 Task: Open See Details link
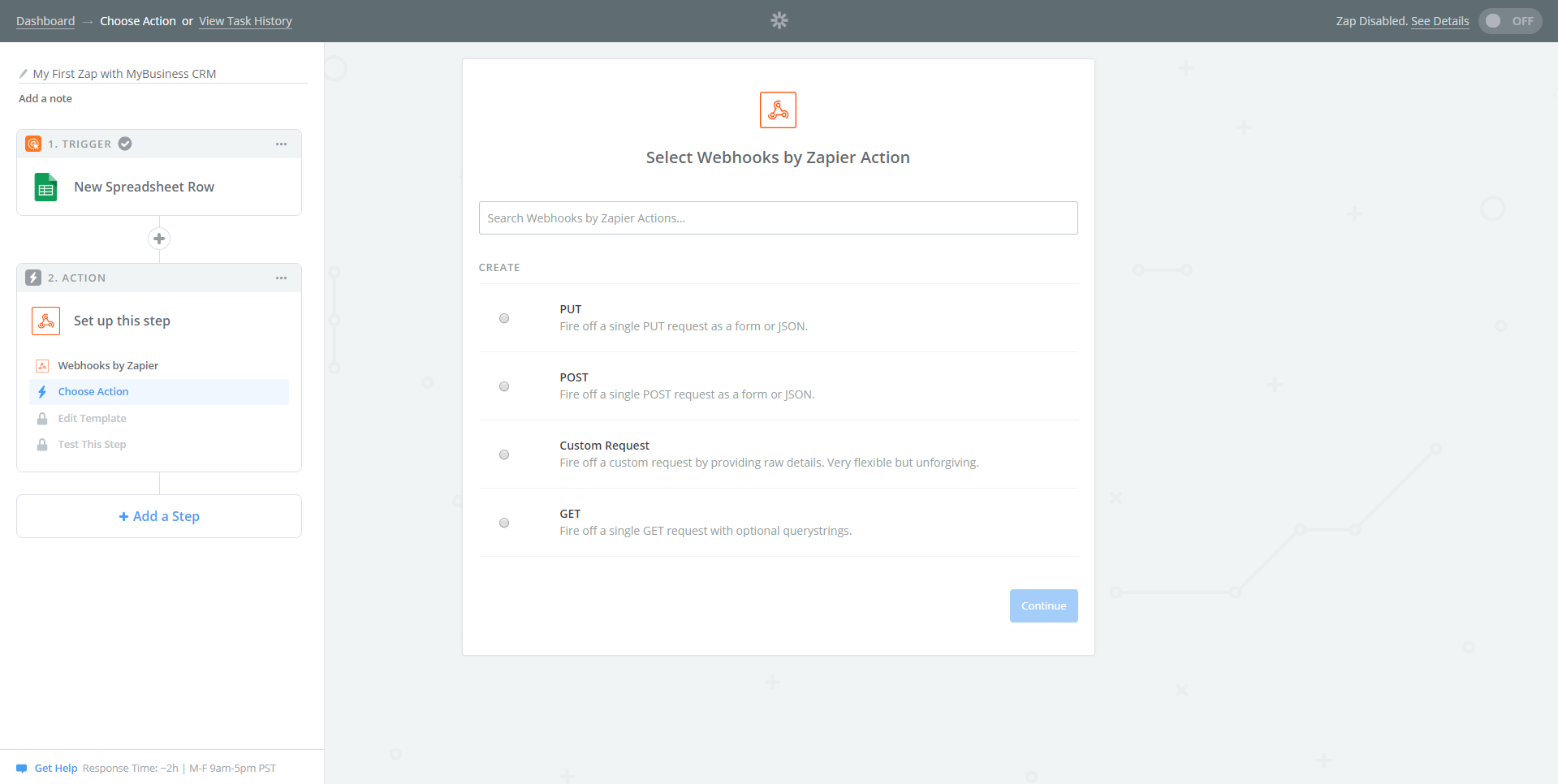pos(1439,21)
